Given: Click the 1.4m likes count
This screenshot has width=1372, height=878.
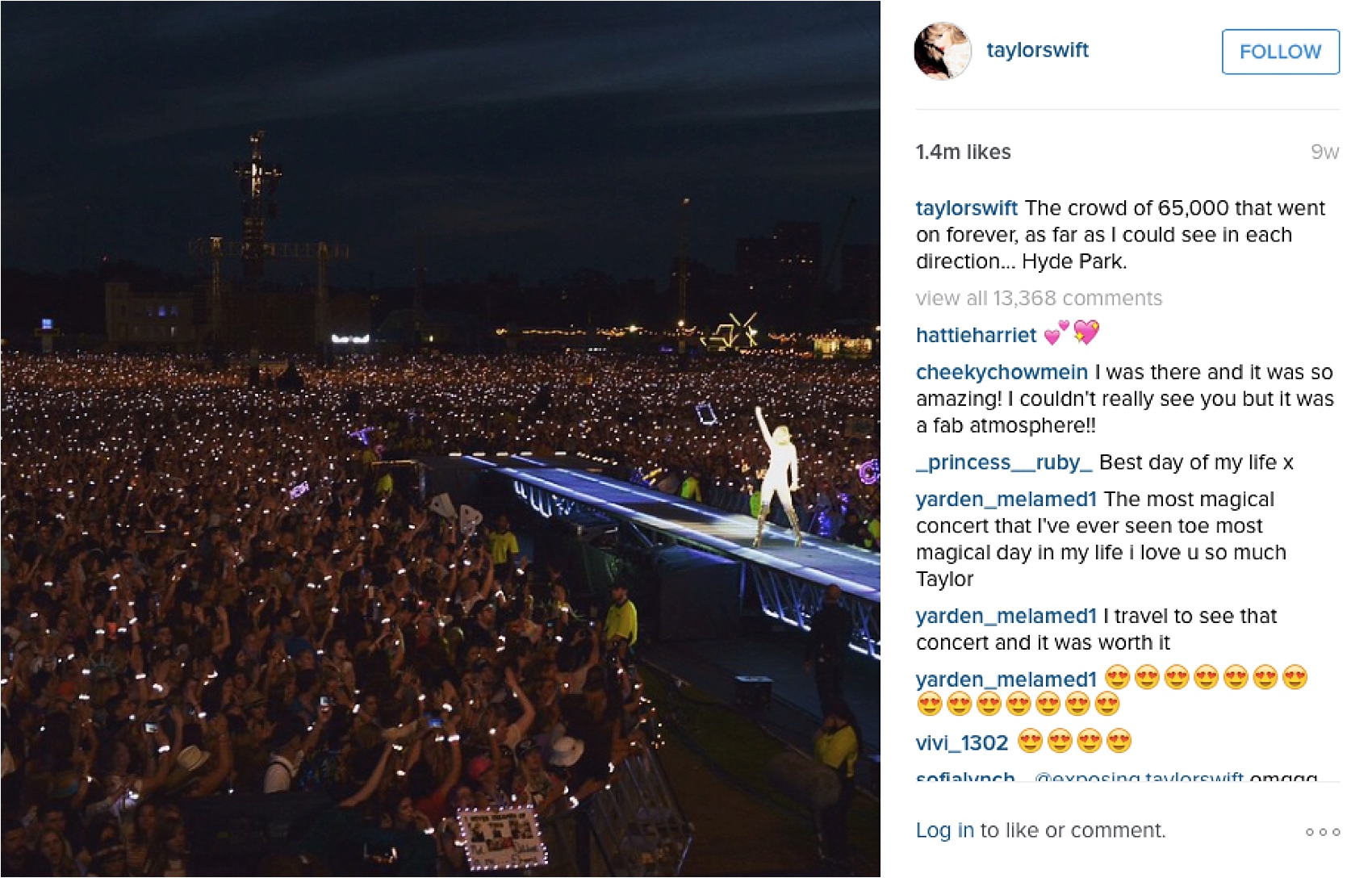Looking at the screenshot, I should 963,152.
